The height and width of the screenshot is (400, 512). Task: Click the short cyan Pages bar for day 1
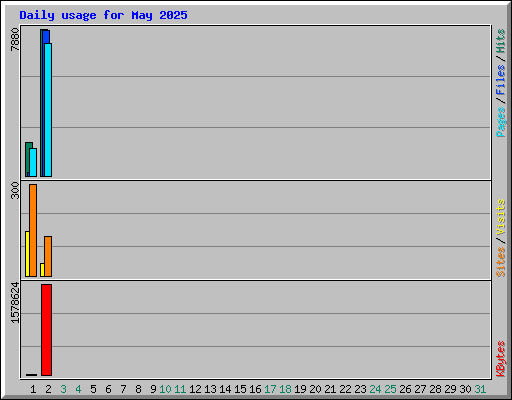33,162
